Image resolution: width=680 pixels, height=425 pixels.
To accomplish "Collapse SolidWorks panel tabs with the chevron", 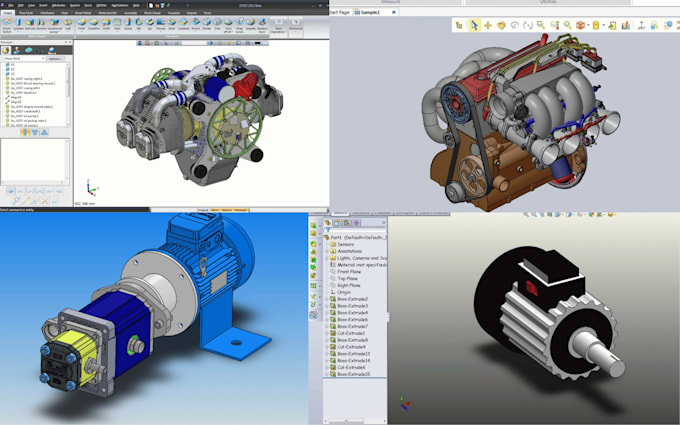I will point(383,222).
